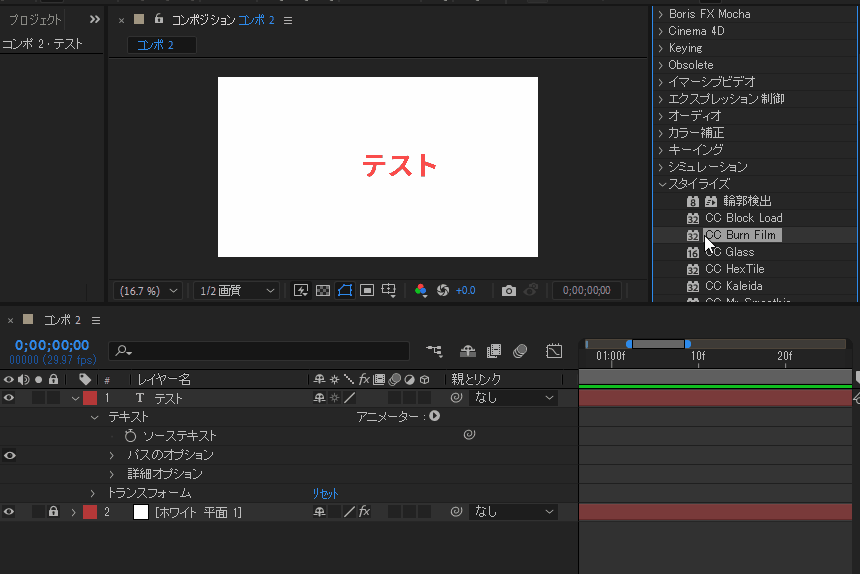Toggle the composition viewer lock icon
The image size is (860, 574).
point(159,19)
